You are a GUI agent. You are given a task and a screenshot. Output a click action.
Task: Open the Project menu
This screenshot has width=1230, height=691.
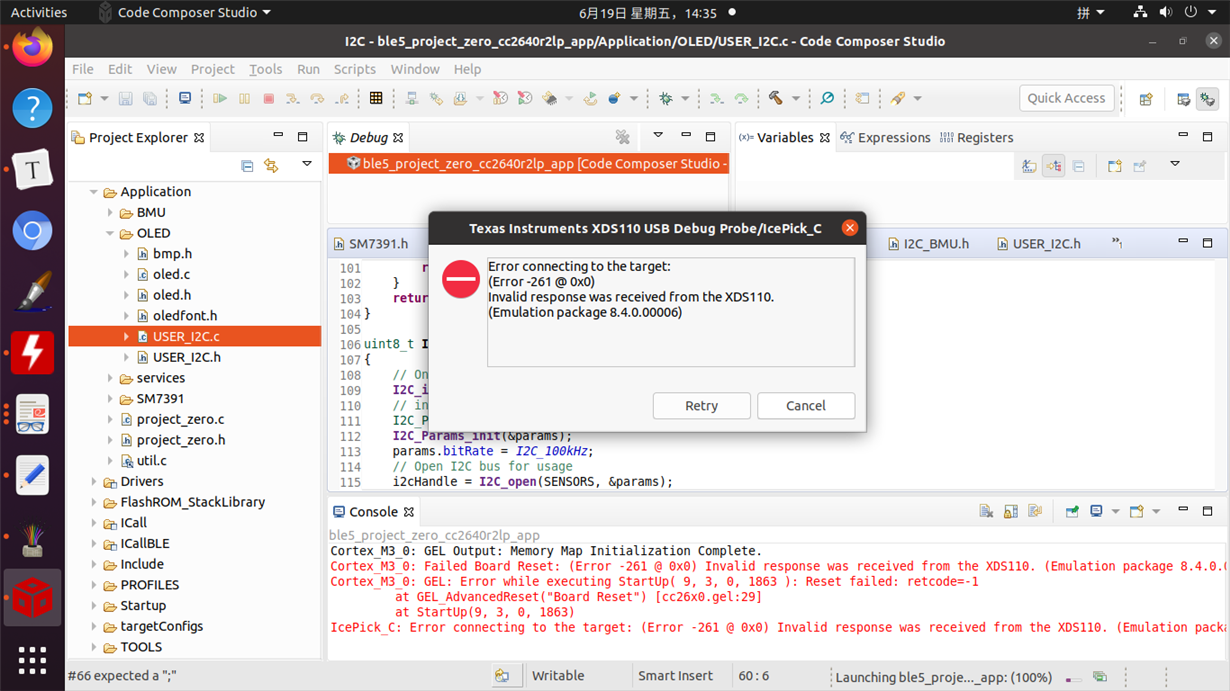pos(212,69)
